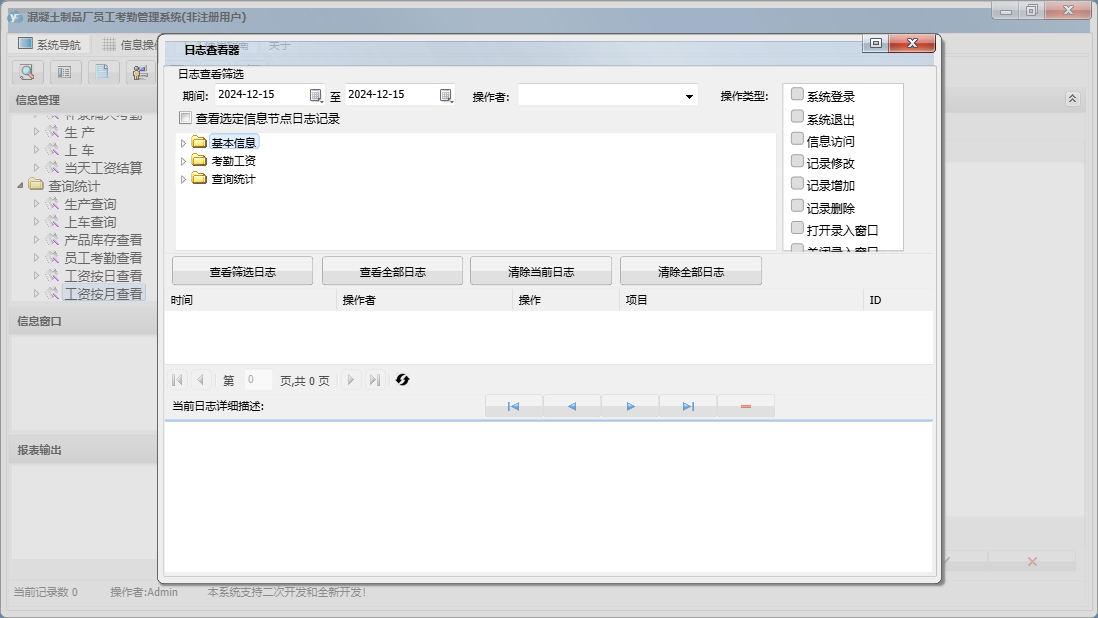The image size is (1098, 618).
Task: Maximize the 日志查看器 dialog
Action: pos(875,43)
